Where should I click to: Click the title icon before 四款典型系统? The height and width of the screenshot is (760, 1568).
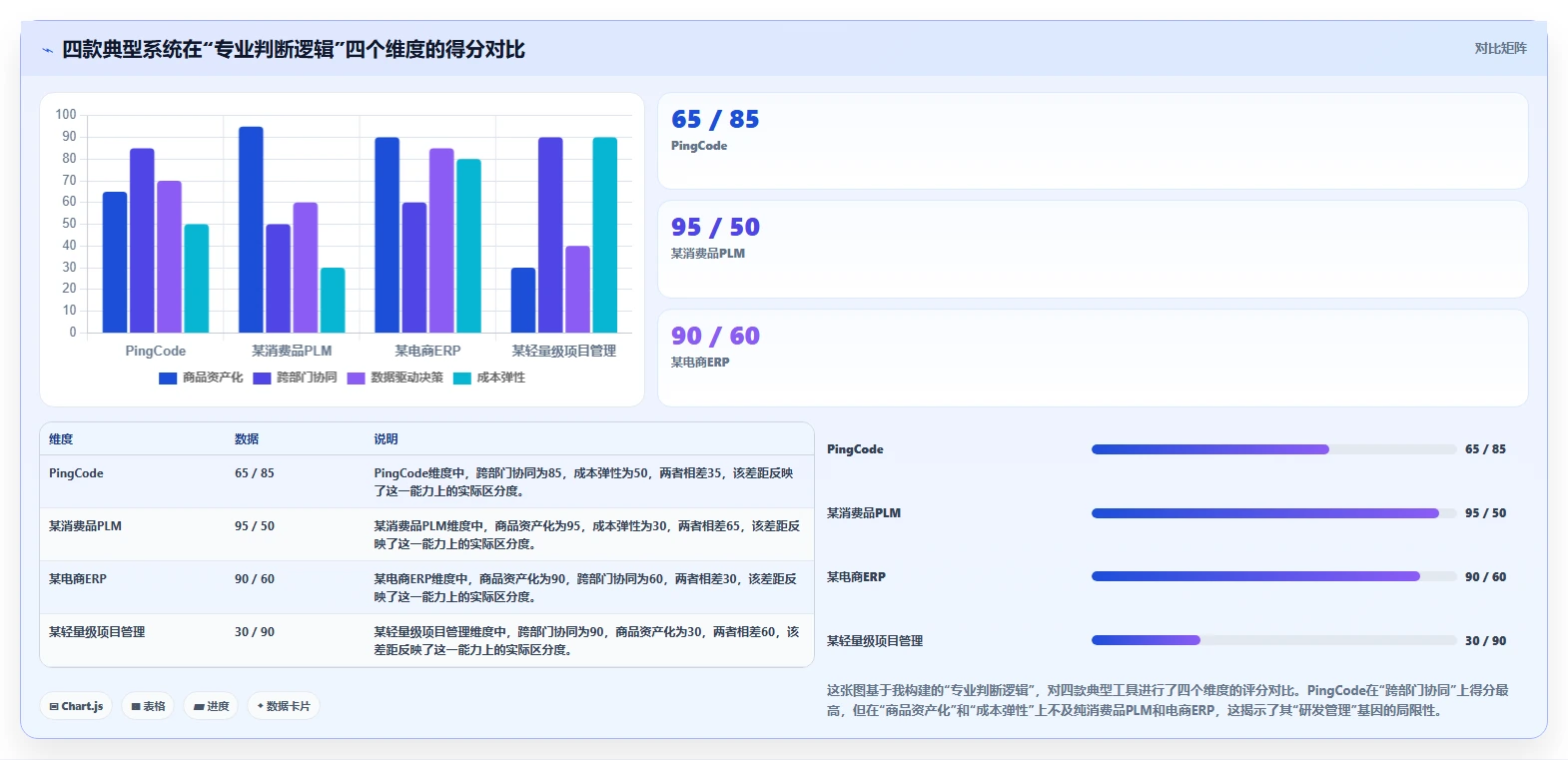tap(47, 50)
